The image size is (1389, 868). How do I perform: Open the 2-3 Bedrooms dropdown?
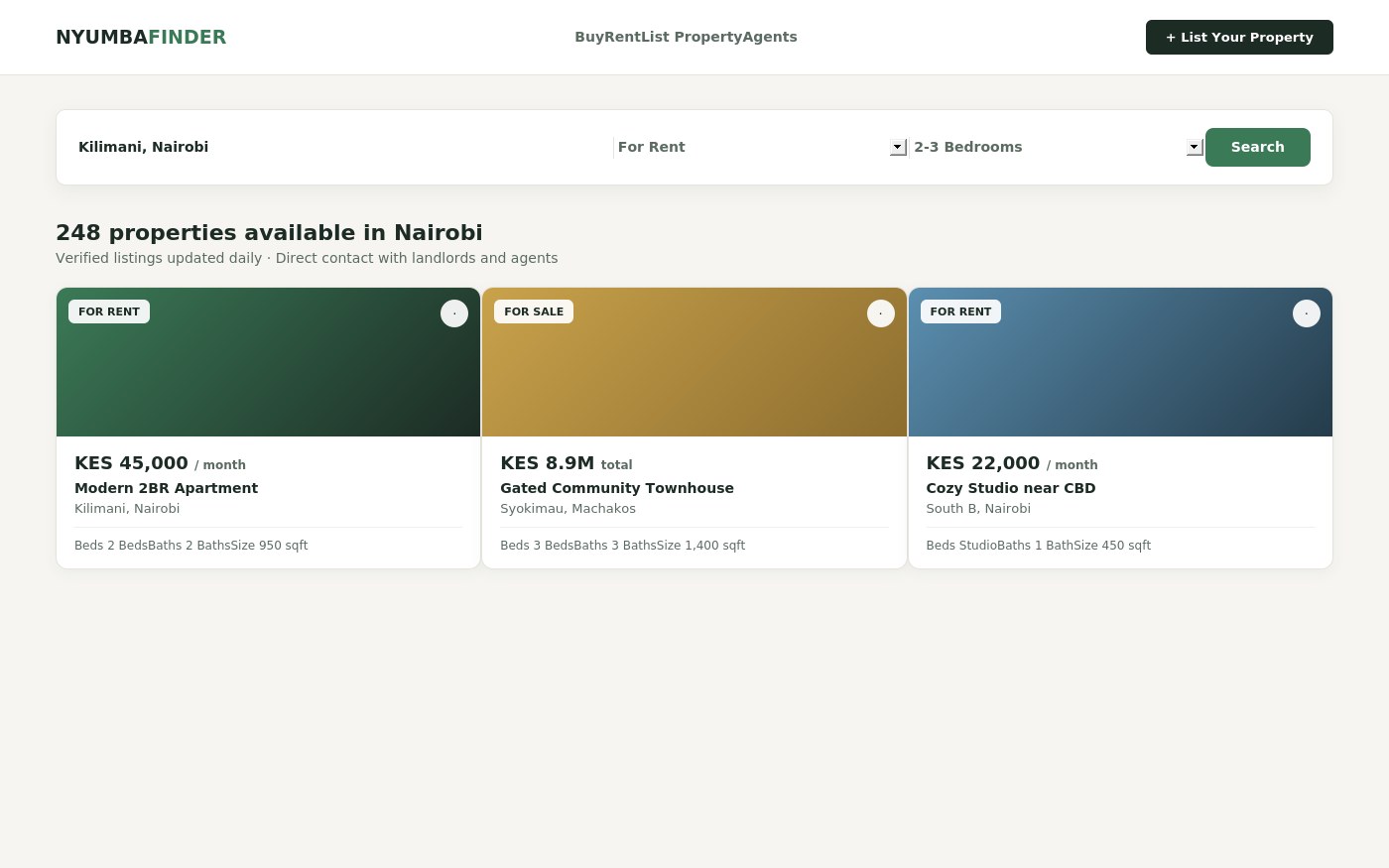click(1057, 147)
